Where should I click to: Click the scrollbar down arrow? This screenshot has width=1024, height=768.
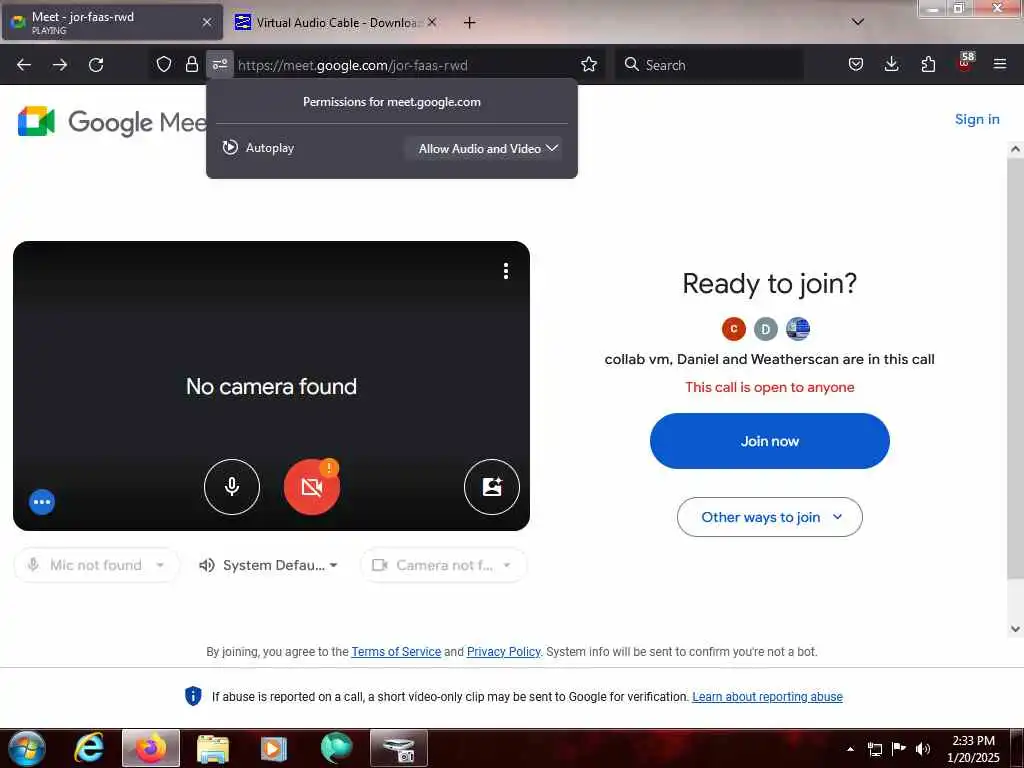click(x=1016, y=629)
